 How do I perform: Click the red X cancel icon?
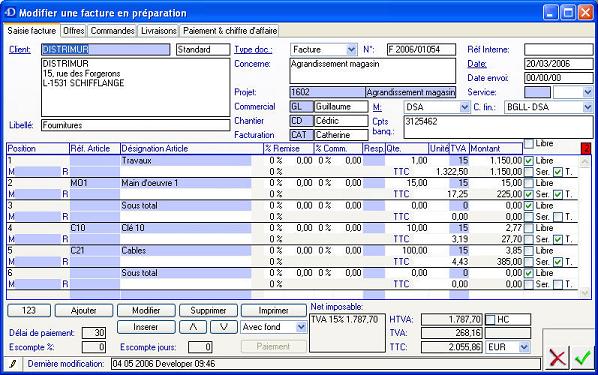tap(557, 358)
